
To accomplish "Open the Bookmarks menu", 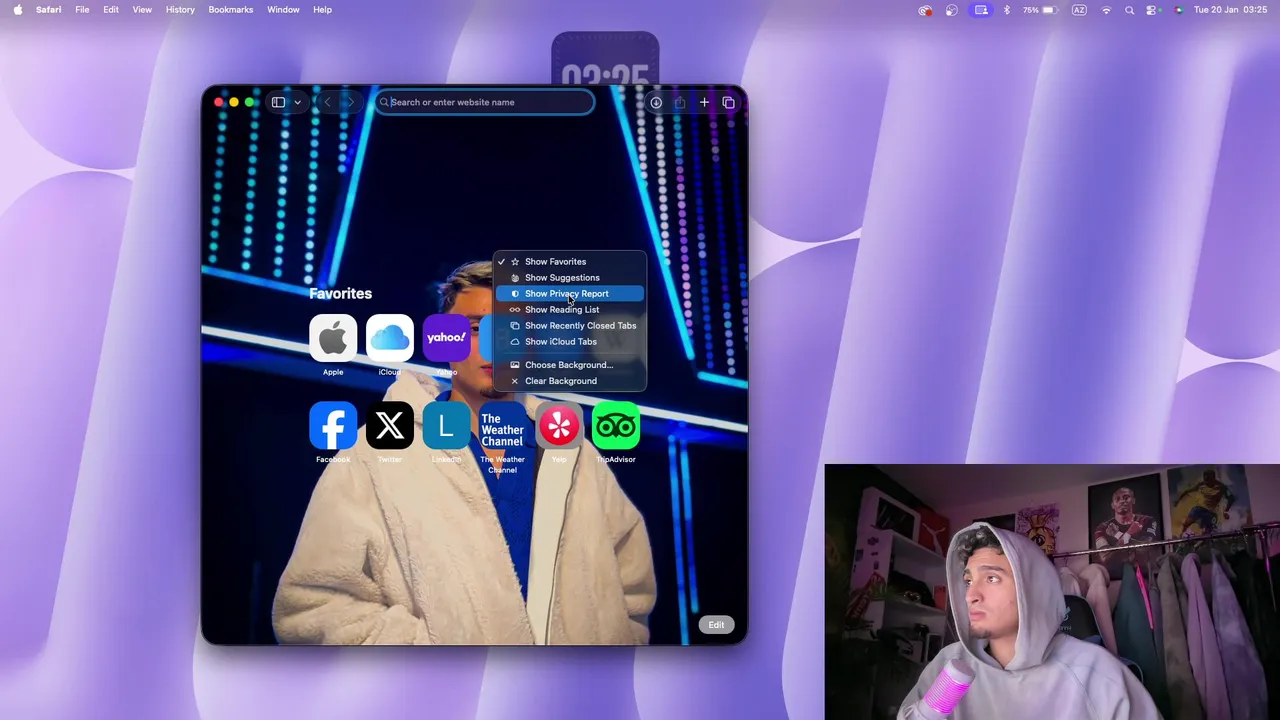I will pyautogui.click(x=231, y=10).
